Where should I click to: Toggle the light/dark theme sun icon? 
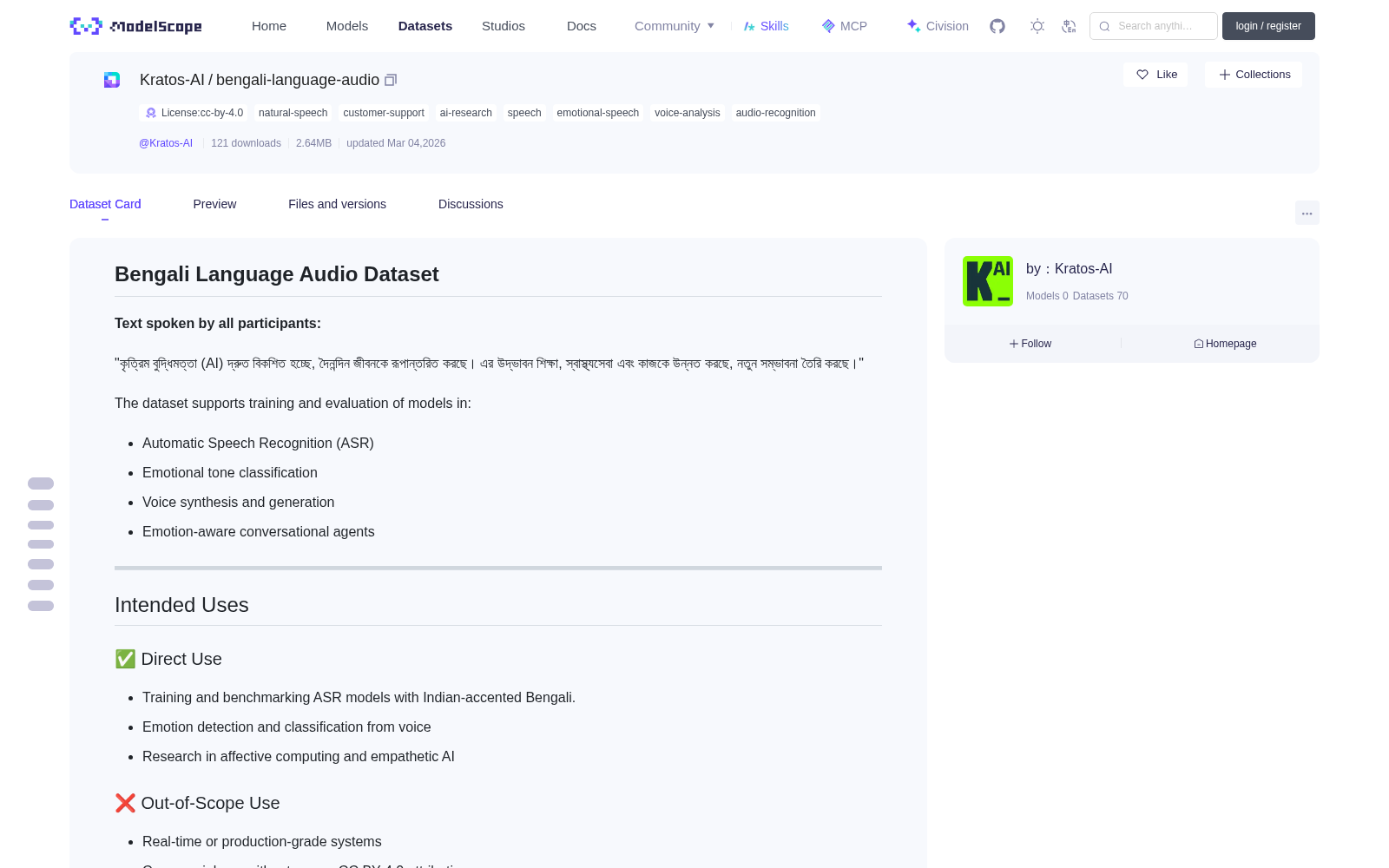click(x=1037, y=26)
